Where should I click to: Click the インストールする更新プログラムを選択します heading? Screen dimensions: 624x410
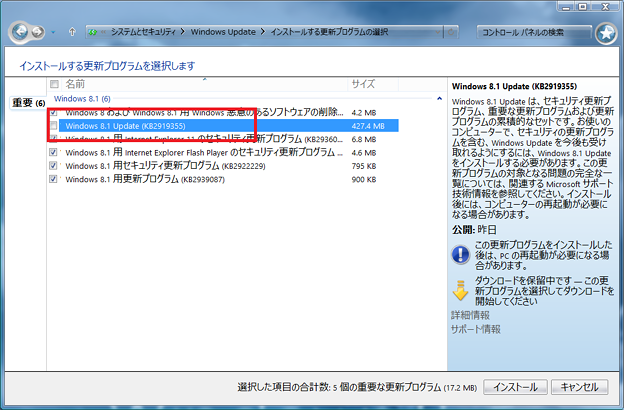click(107, 66)
